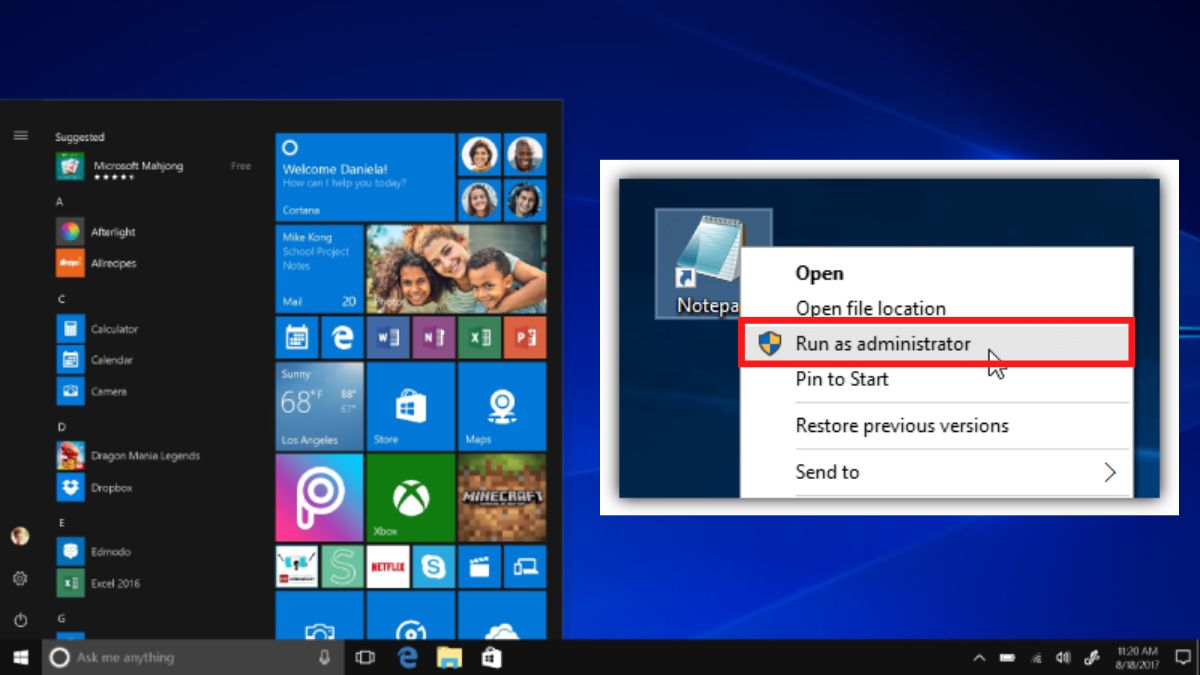1200x675 pixels.
Task: Check the battery status icon
Action: pos(1007,657)
